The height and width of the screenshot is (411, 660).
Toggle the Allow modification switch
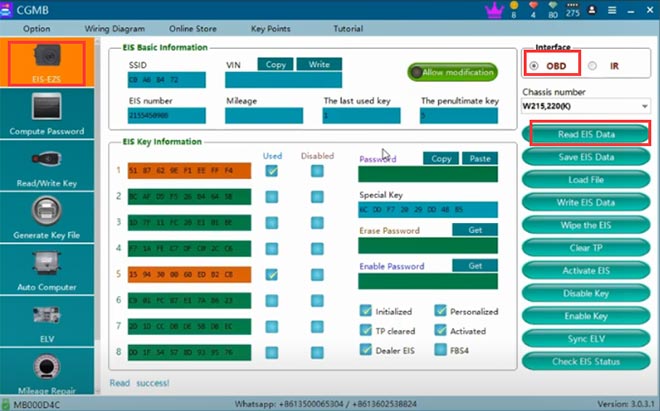(453, 72)
